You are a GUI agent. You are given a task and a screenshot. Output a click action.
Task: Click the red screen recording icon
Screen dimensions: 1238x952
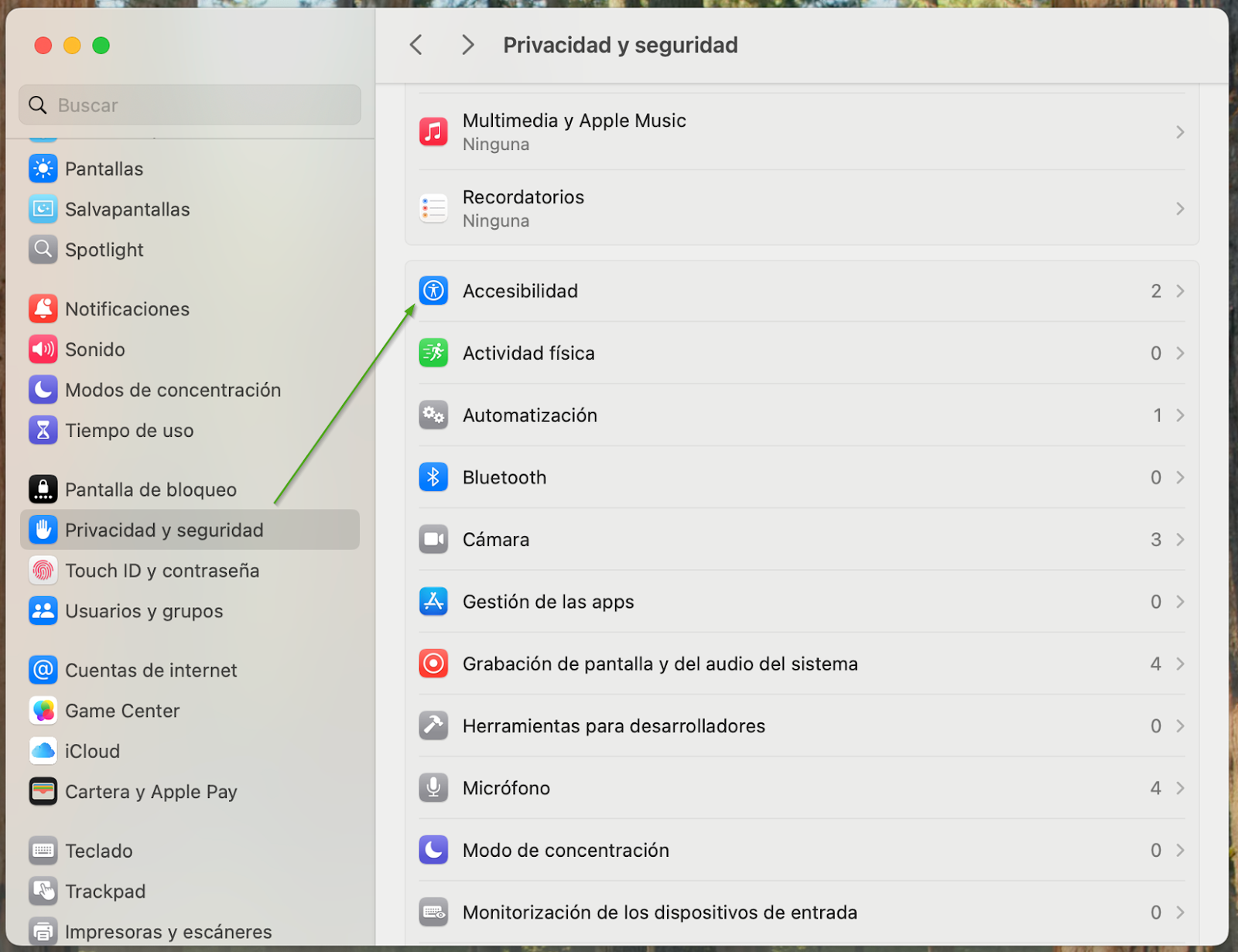pyautogui.click(x=433, y=664)
